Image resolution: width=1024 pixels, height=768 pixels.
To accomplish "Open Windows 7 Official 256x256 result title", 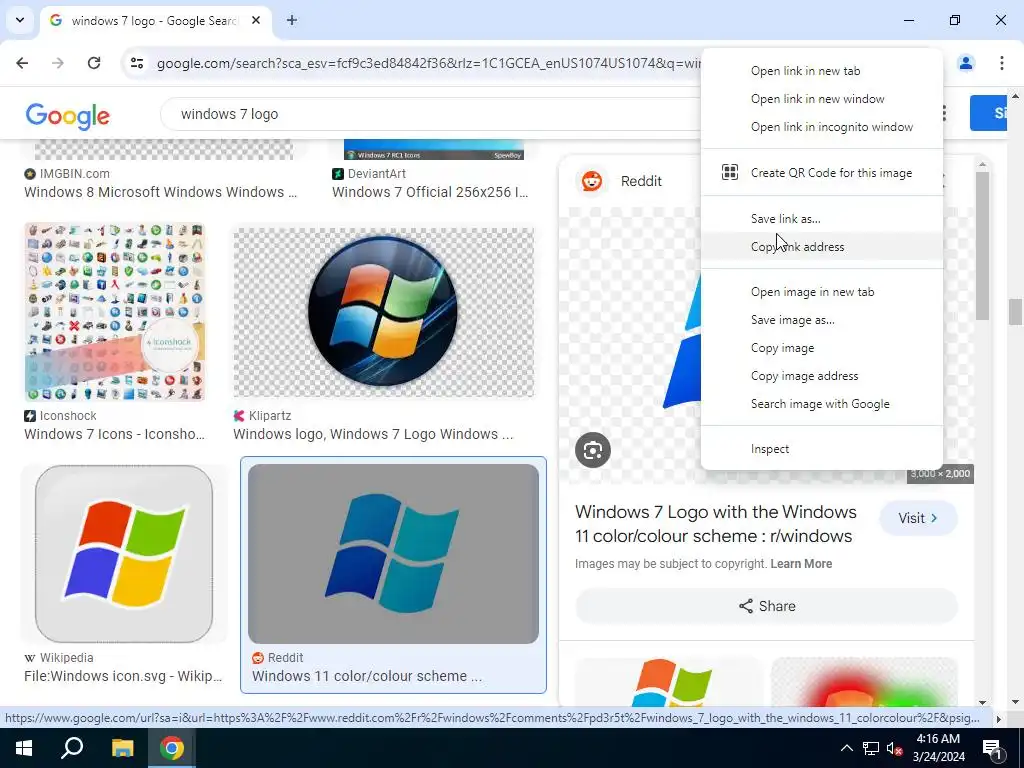I will click(430, 192).
